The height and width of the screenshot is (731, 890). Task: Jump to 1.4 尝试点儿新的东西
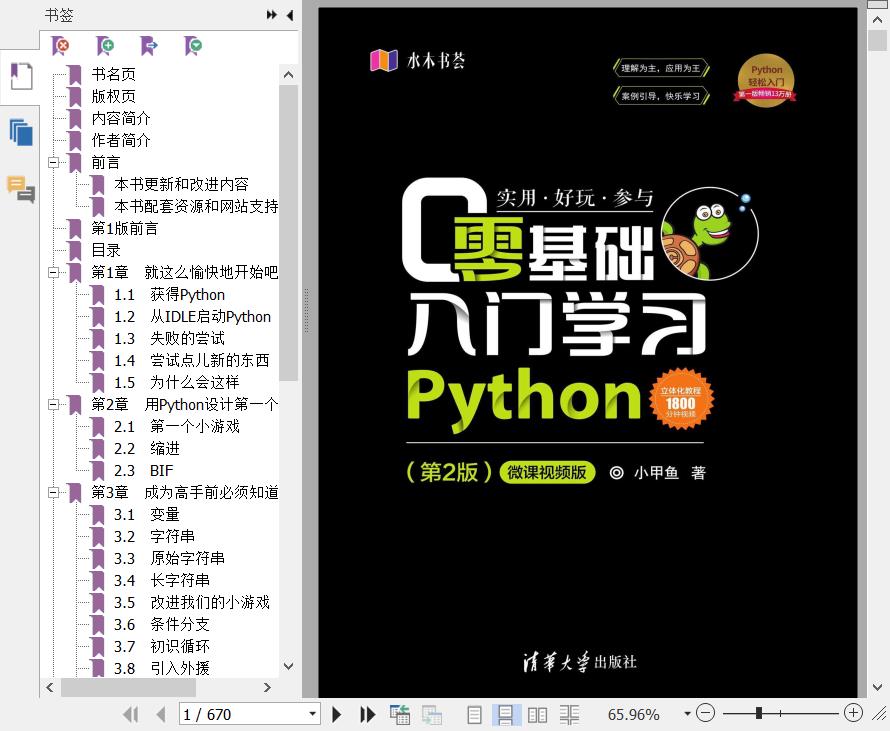coord(192,360)
